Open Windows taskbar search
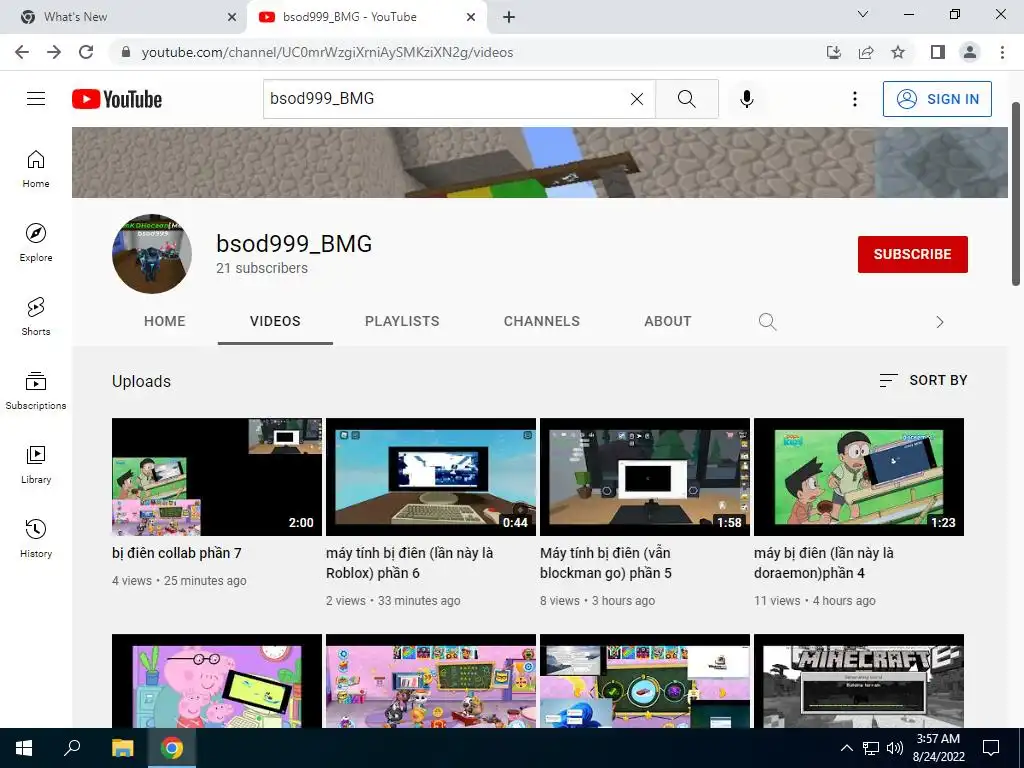 click(x=72, y=748)
